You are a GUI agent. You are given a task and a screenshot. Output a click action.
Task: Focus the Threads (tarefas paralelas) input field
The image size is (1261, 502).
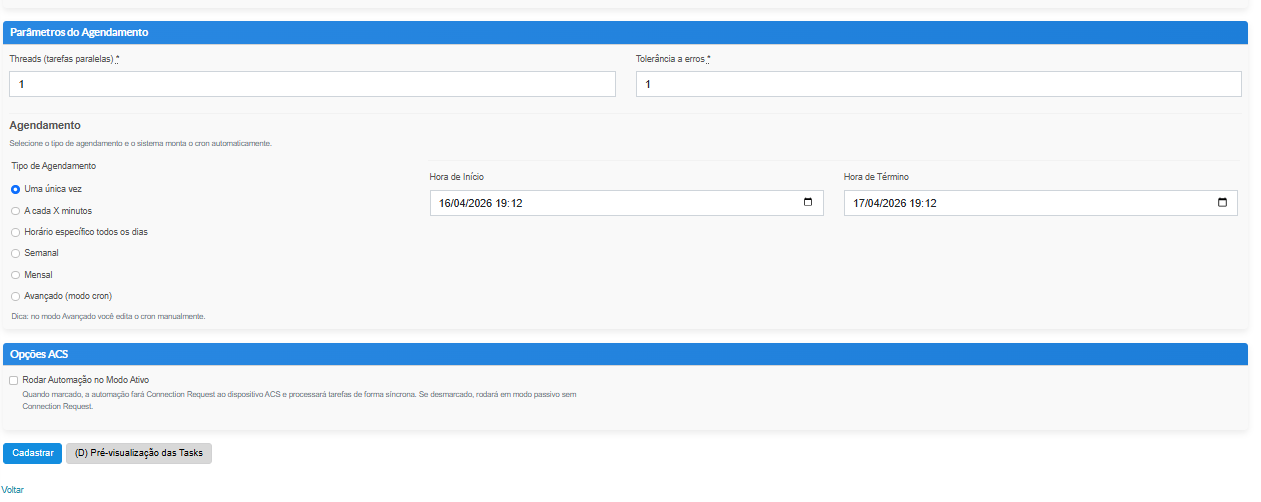312,84
